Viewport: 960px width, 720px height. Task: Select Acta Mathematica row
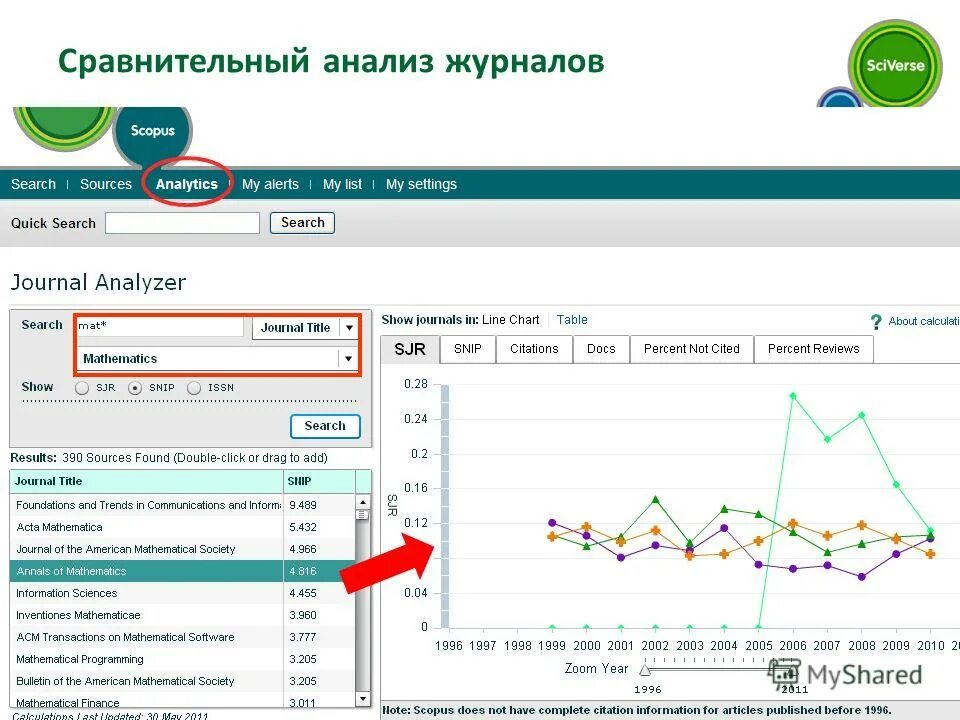pos(182,527)
